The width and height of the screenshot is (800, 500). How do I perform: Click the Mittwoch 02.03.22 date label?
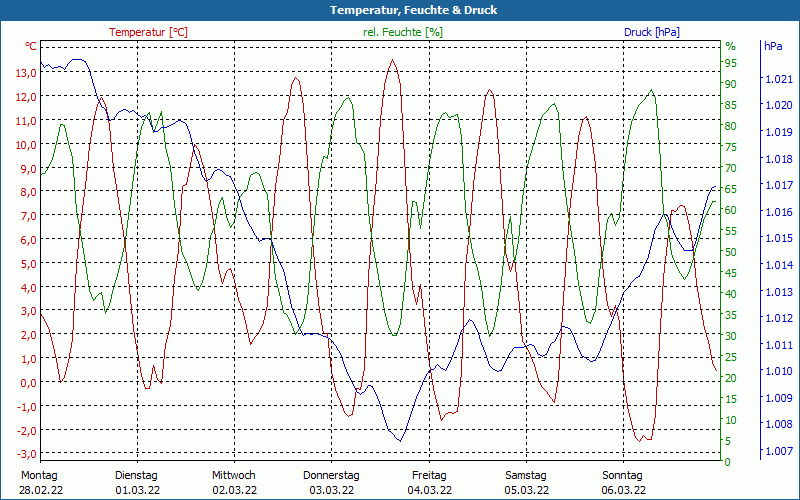[x=234, y=482]
